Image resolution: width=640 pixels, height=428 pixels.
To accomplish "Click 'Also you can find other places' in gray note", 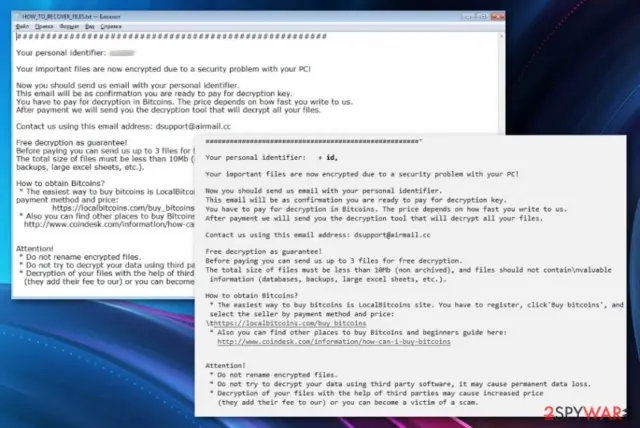I will (358, 333).
